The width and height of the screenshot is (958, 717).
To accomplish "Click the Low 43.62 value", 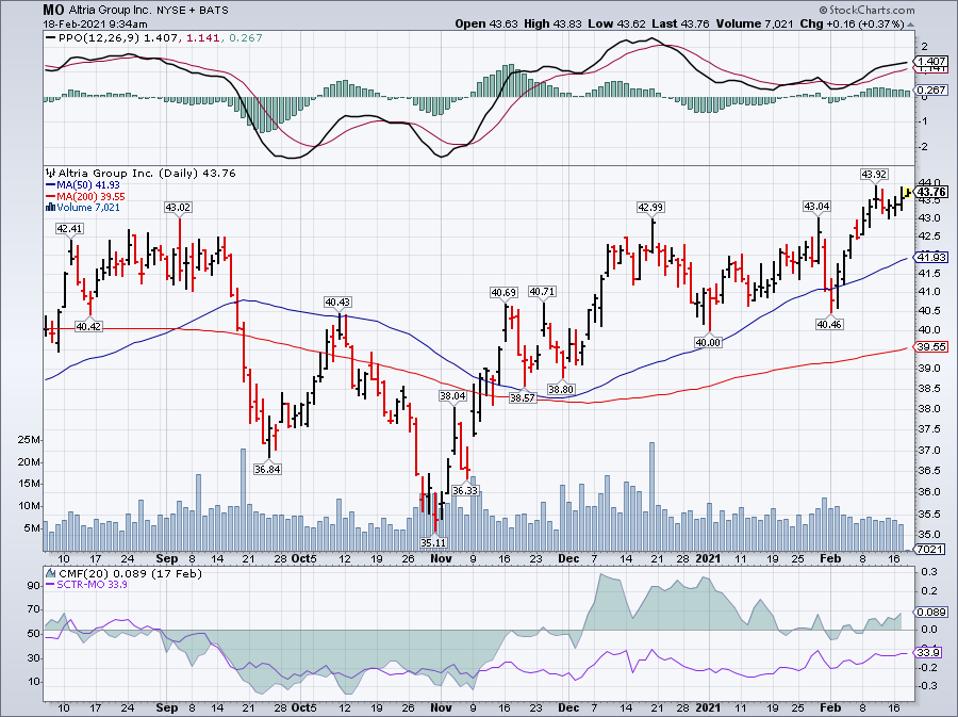I will point(616,24).
